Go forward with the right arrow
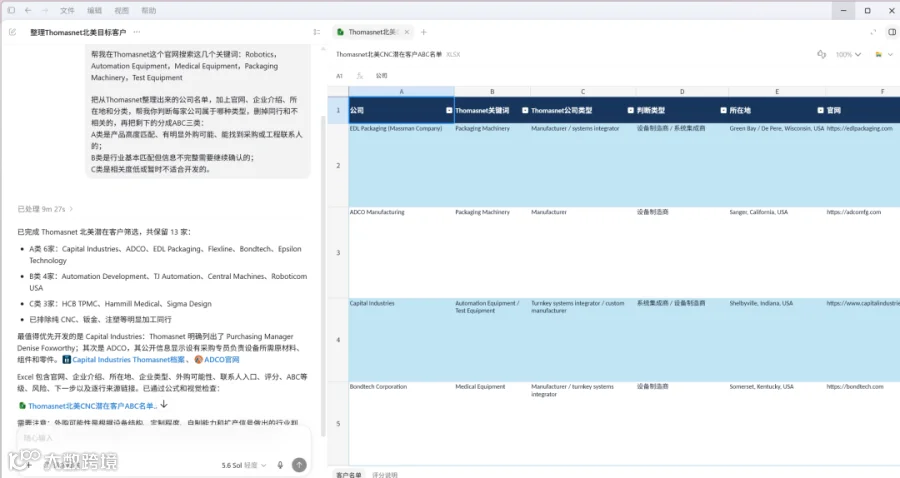Screen dimensions: 900x478 point(45,10)
